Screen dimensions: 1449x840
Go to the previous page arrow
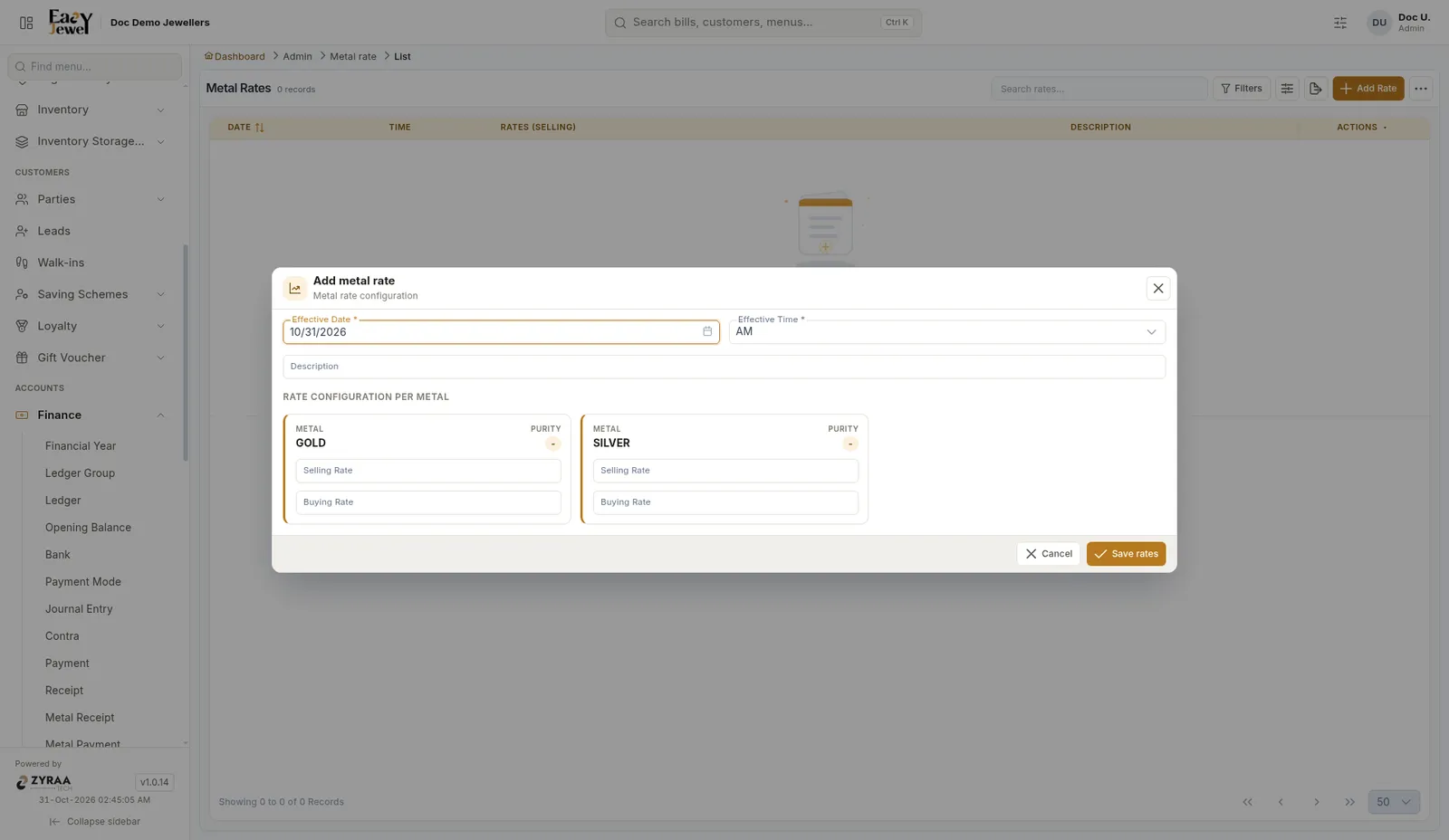[x=1281, y=802]
